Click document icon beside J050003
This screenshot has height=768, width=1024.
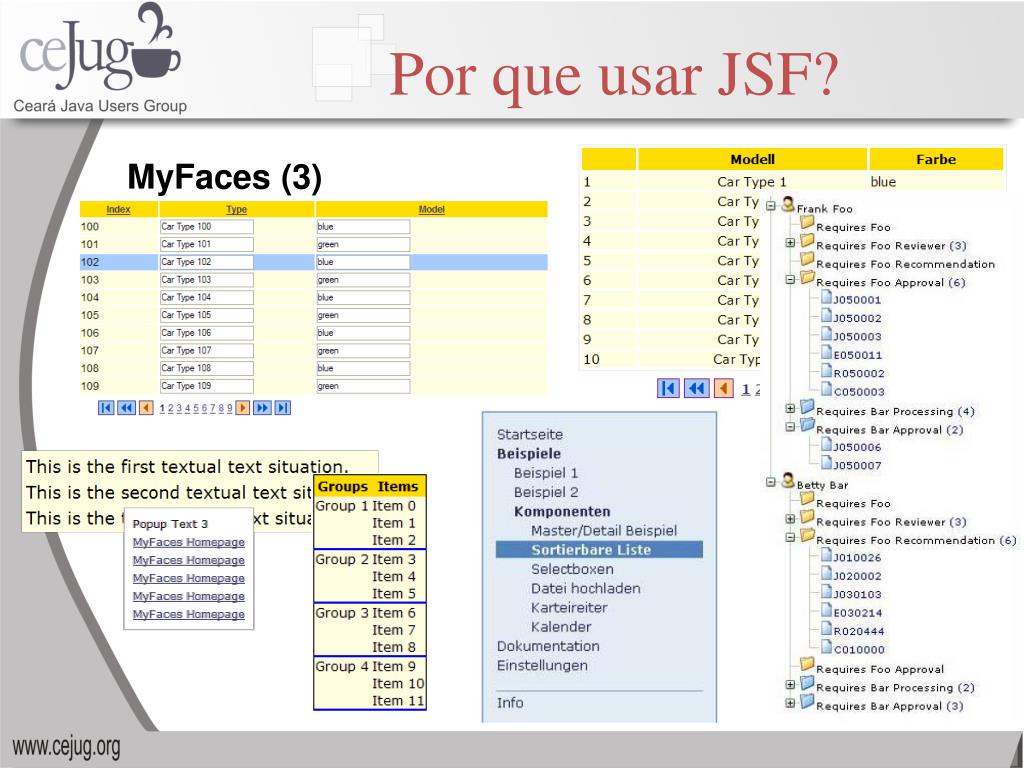[826, 334]
